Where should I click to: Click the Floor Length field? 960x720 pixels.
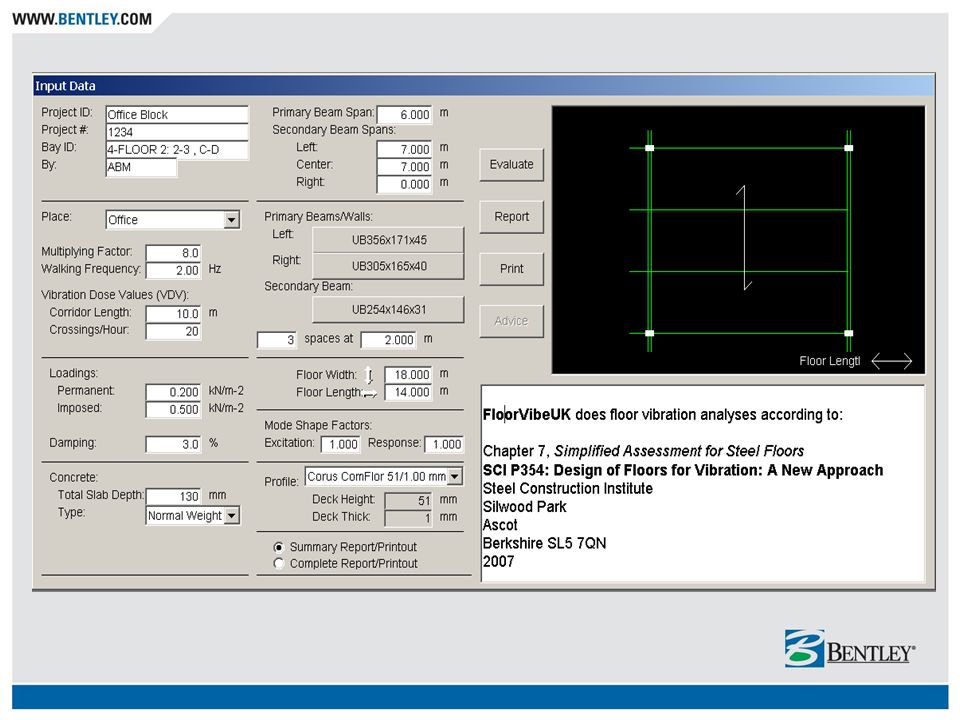pyautogui.click(x=408, y=392)
